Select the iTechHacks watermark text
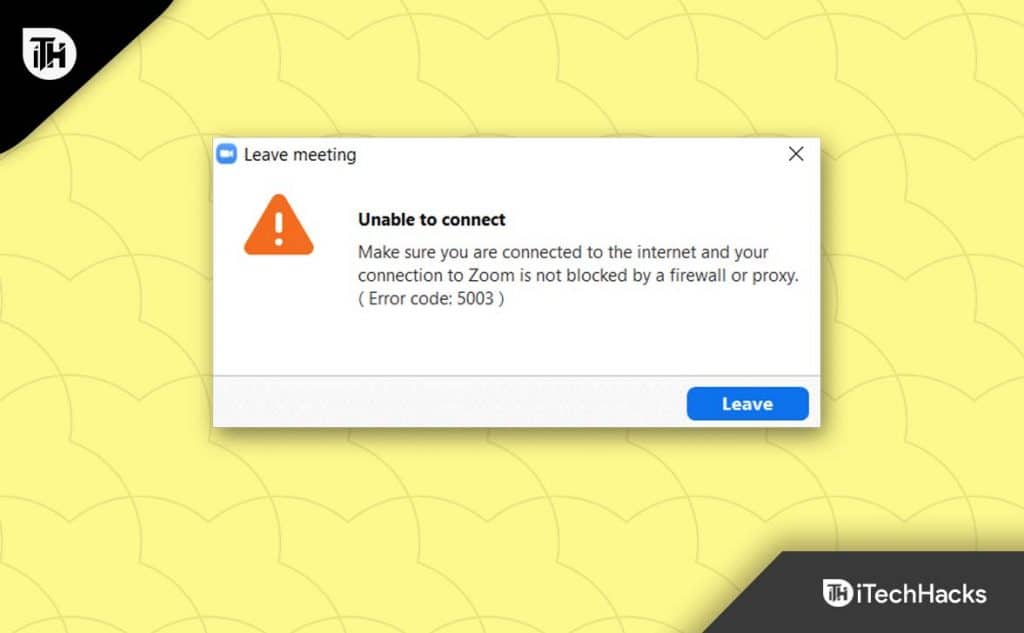Screen dimensions: 1024x633 [921, 594]
